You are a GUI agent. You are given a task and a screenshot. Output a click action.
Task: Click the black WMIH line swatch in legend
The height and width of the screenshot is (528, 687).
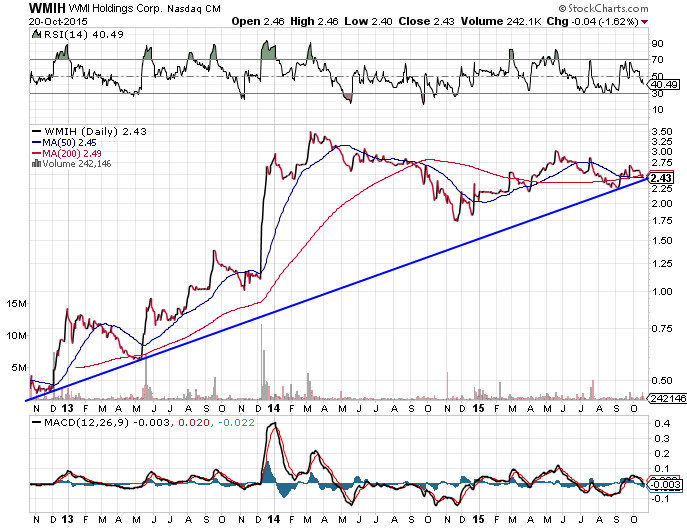pos(36,131)
